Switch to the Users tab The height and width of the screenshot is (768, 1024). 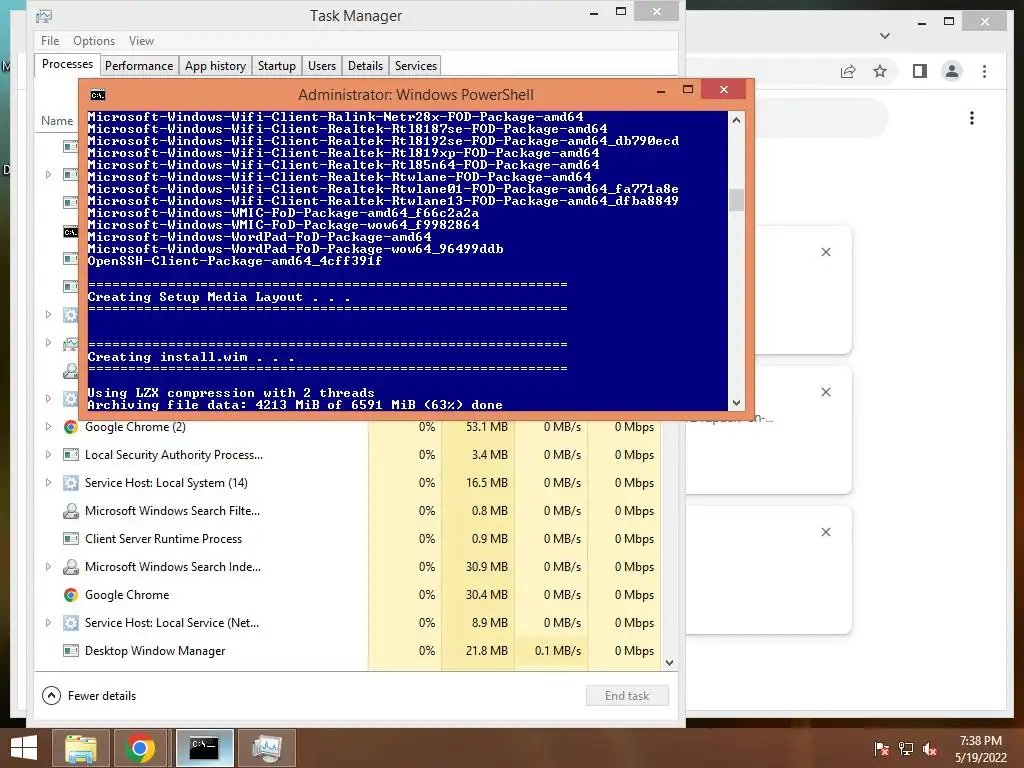pos(322,65)
